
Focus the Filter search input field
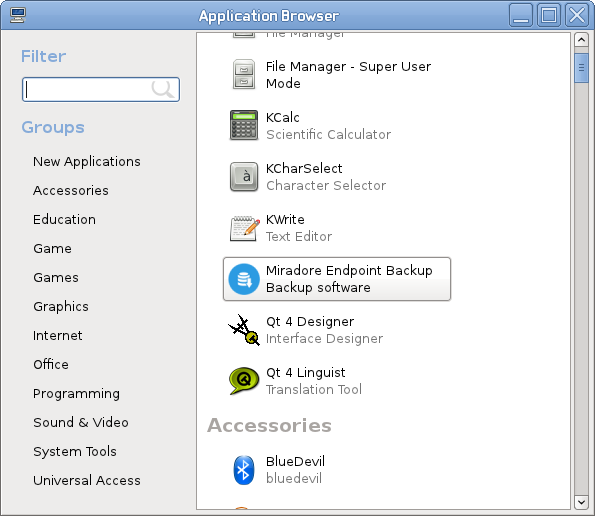pyautogui.click(x=101, y=90)
